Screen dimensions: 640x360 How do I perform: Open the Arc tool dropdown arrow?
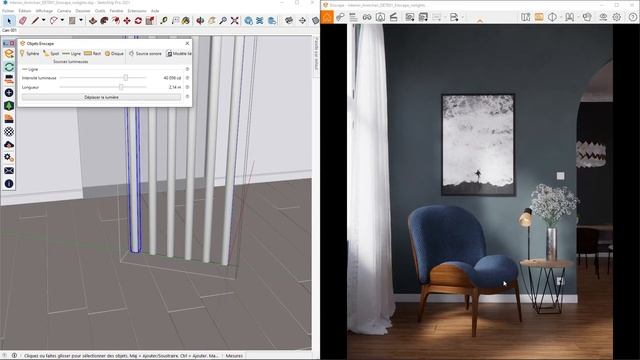click(62, 20)
